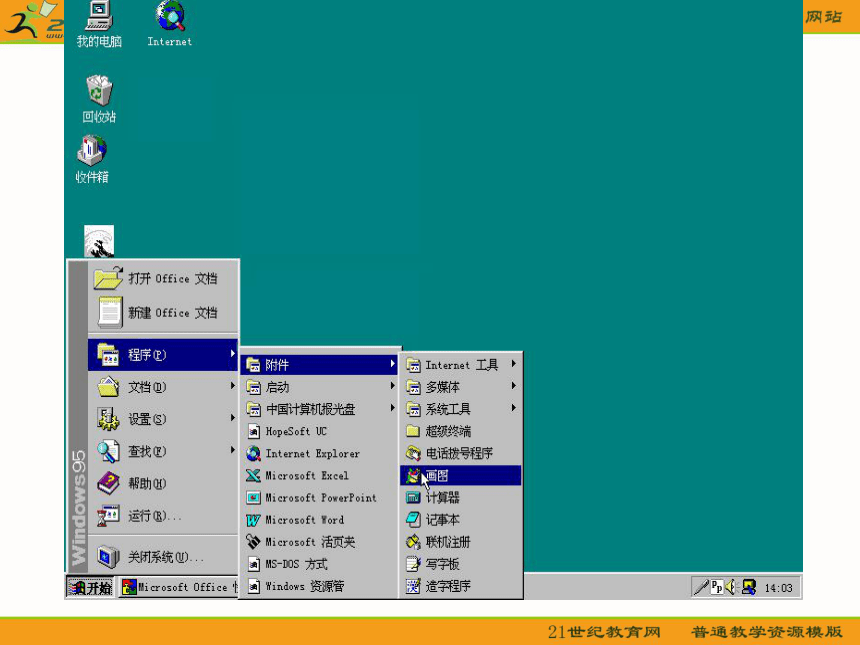Click the Microsoft PowerPoint icon

[x=253, y=497]
